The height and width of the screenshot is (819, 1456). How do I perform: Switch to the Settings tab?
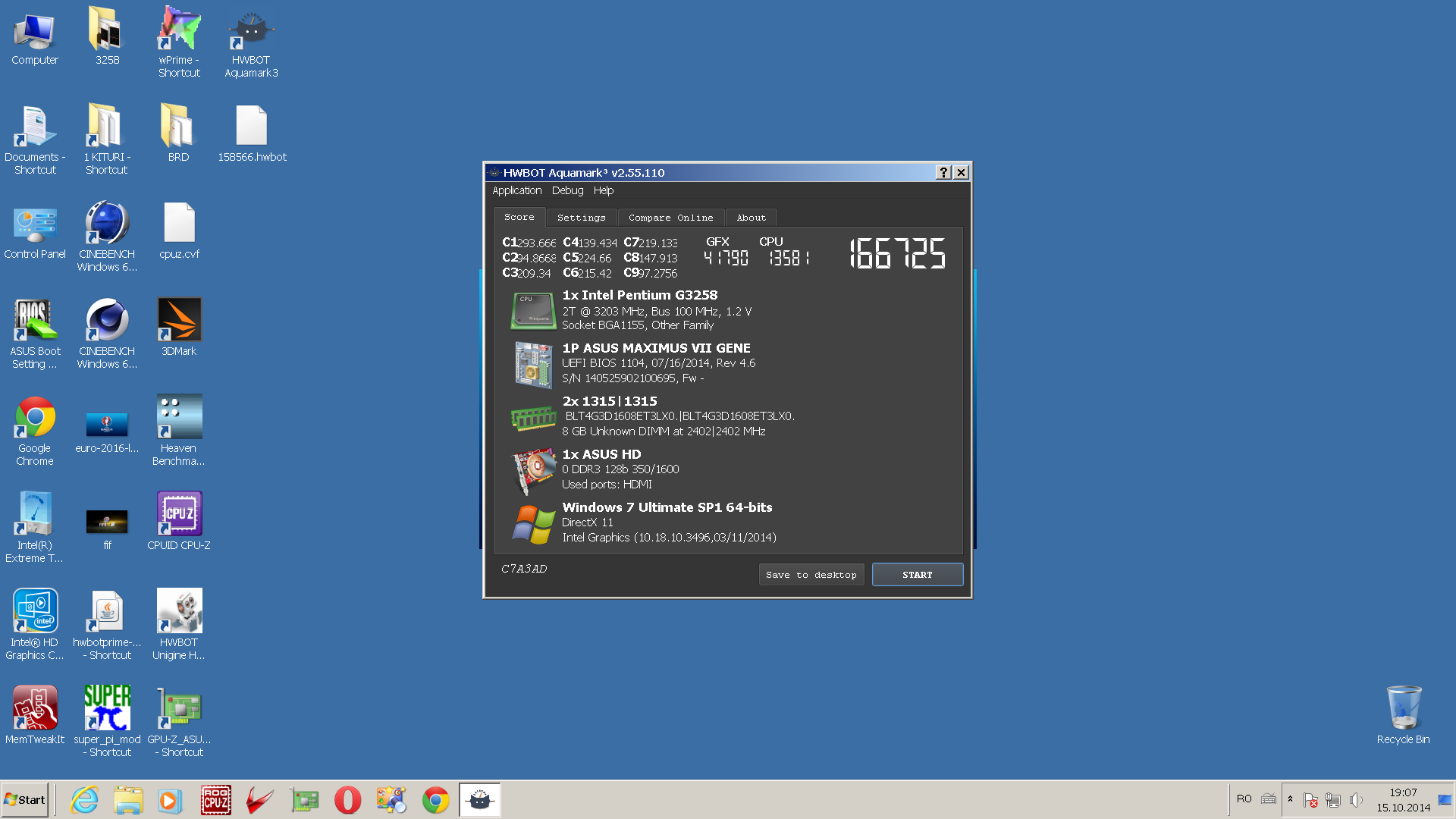[582, 218]
